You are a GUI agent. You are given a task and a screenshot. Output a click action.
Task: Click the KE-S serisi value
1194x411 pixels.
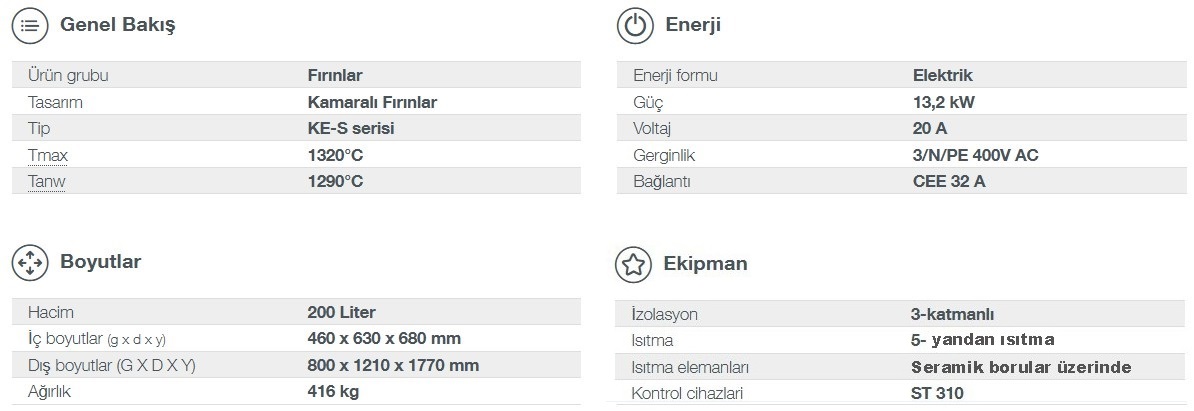[x=351, y=129]
